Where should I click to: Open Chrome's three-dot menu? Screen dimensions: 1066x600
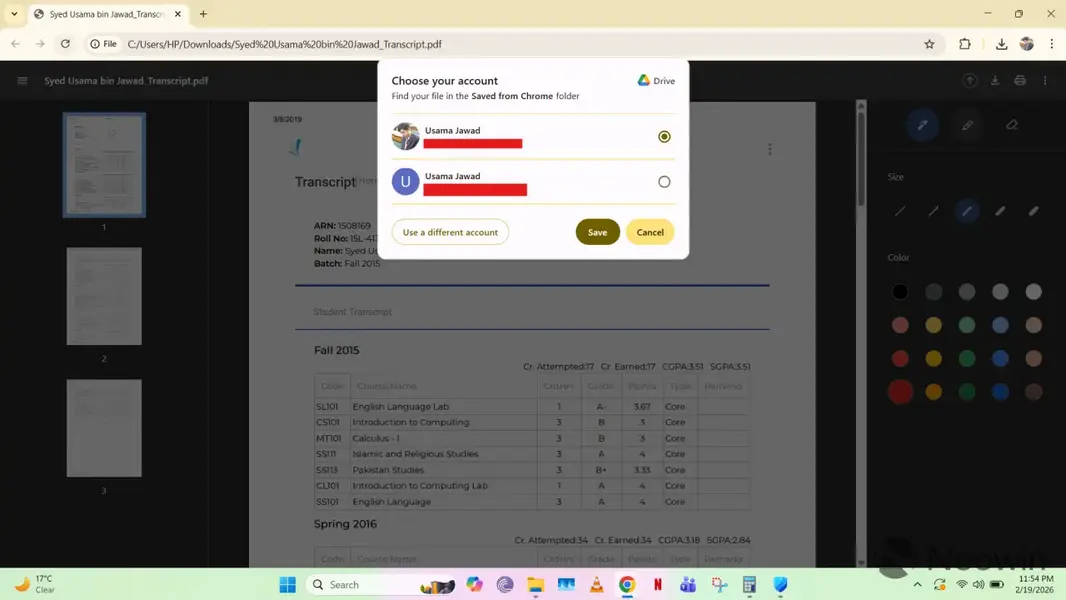[1051, 44]
